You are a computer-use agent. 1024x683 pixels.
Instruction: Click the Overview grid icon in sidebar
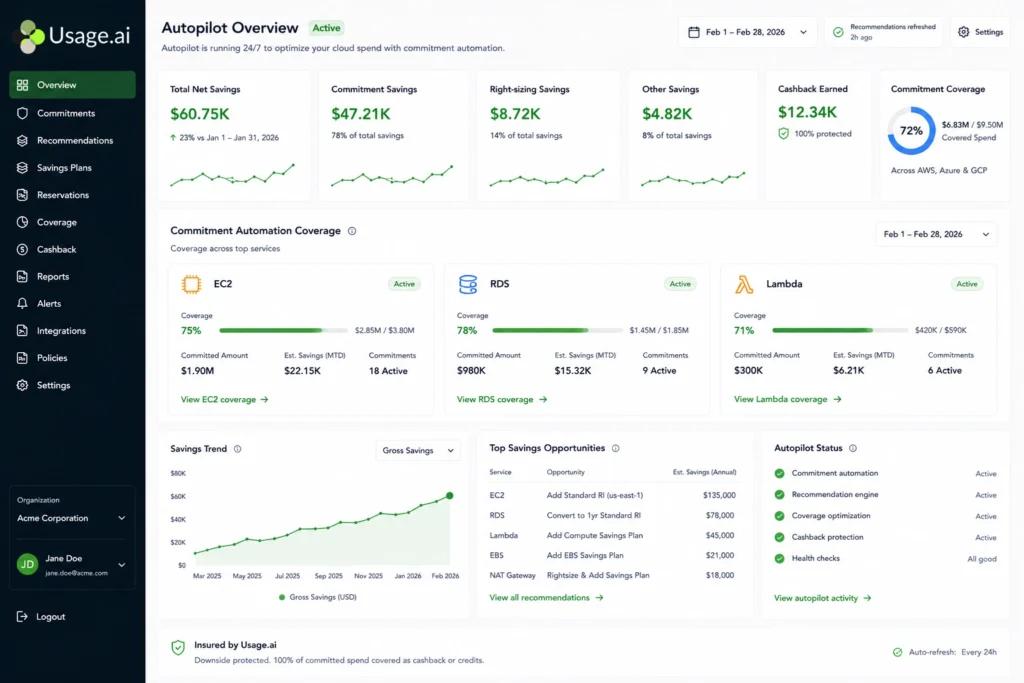(x=22, y=85)
